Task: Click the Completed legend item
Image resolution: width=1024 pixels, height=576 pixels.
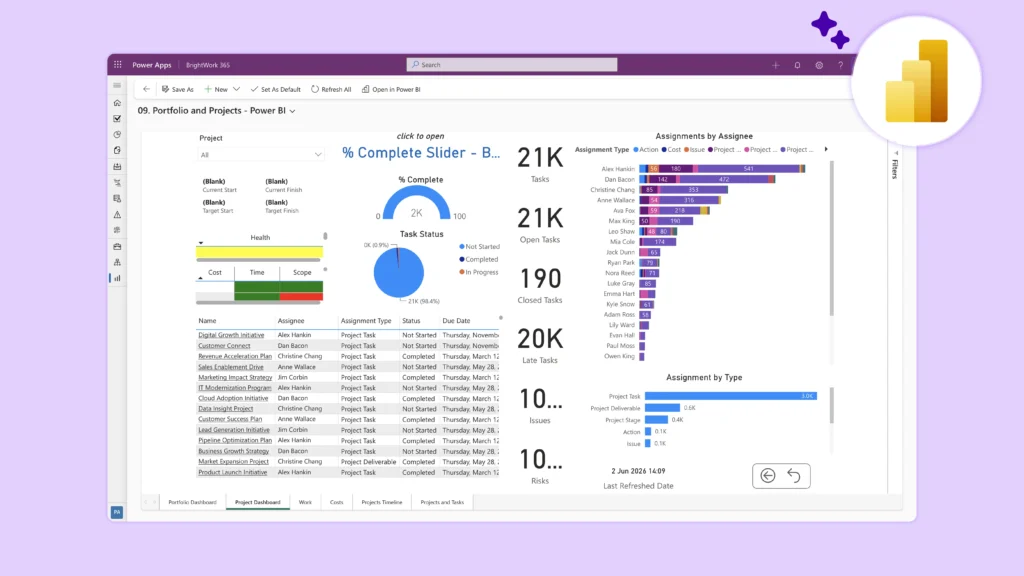Action: [x=479, y=259]
